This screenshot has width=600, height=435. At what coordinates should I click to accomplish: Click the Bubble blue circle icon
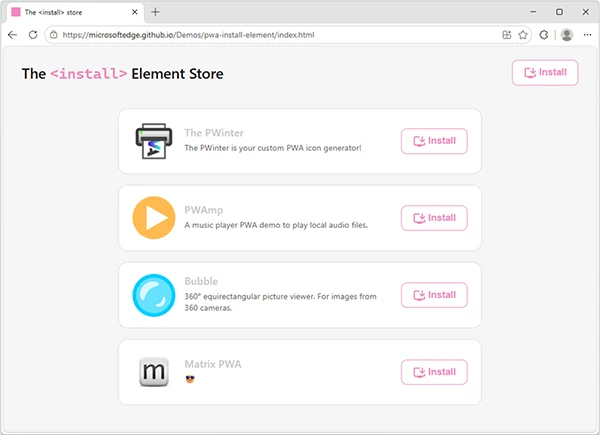(x=154, y=295)
